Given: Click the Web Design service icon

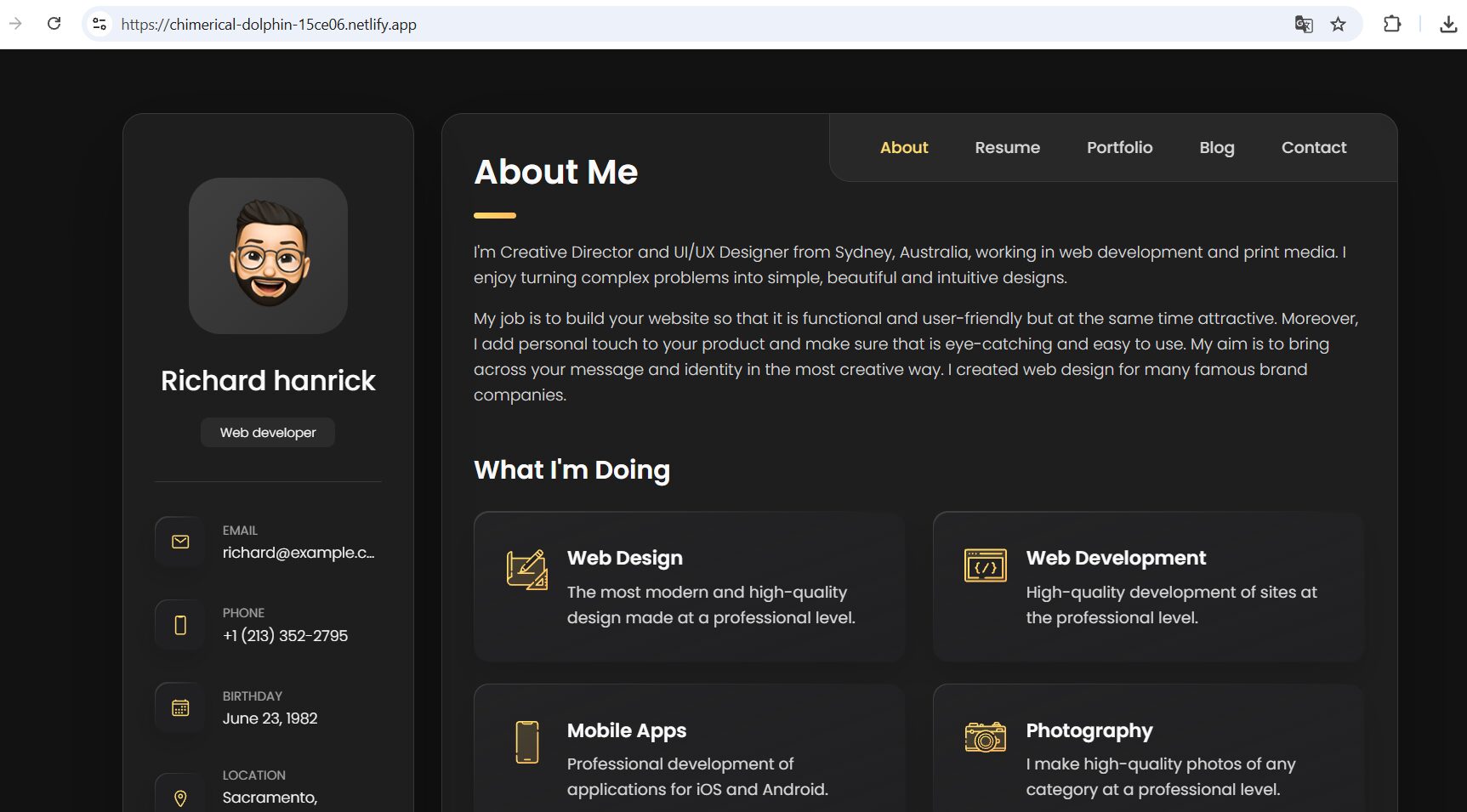Looking at the screenshot, I should pyautogui.click(x=526, y=570).
